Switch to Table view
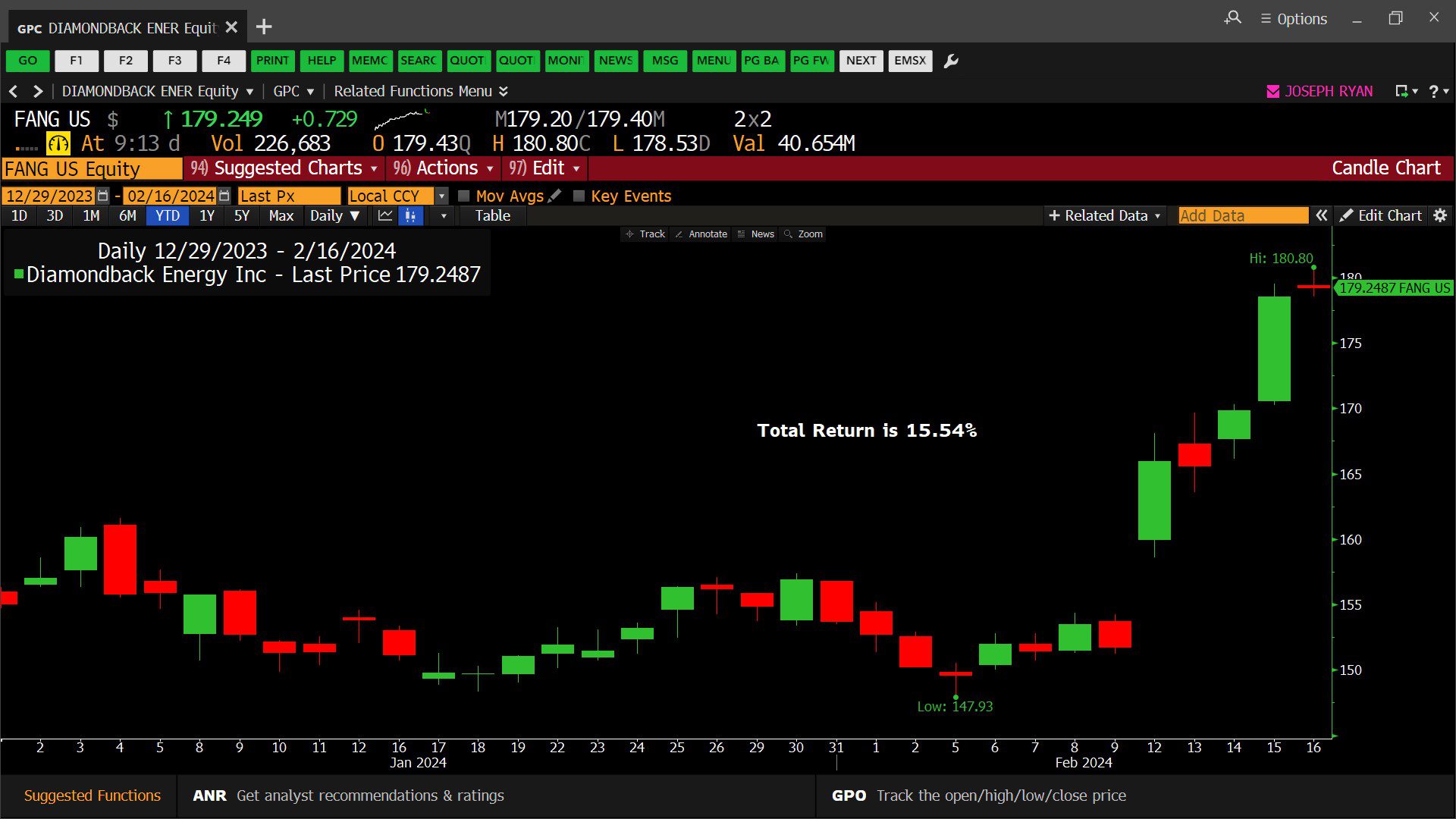The height and width of the screenshot is (819, 1456). click(493, 215)
